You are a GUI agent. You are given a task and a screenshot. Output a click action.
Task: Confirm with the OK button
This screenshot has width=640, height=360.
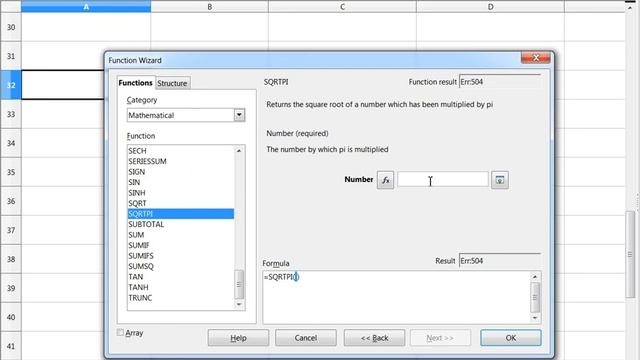[x=511, y=338]
